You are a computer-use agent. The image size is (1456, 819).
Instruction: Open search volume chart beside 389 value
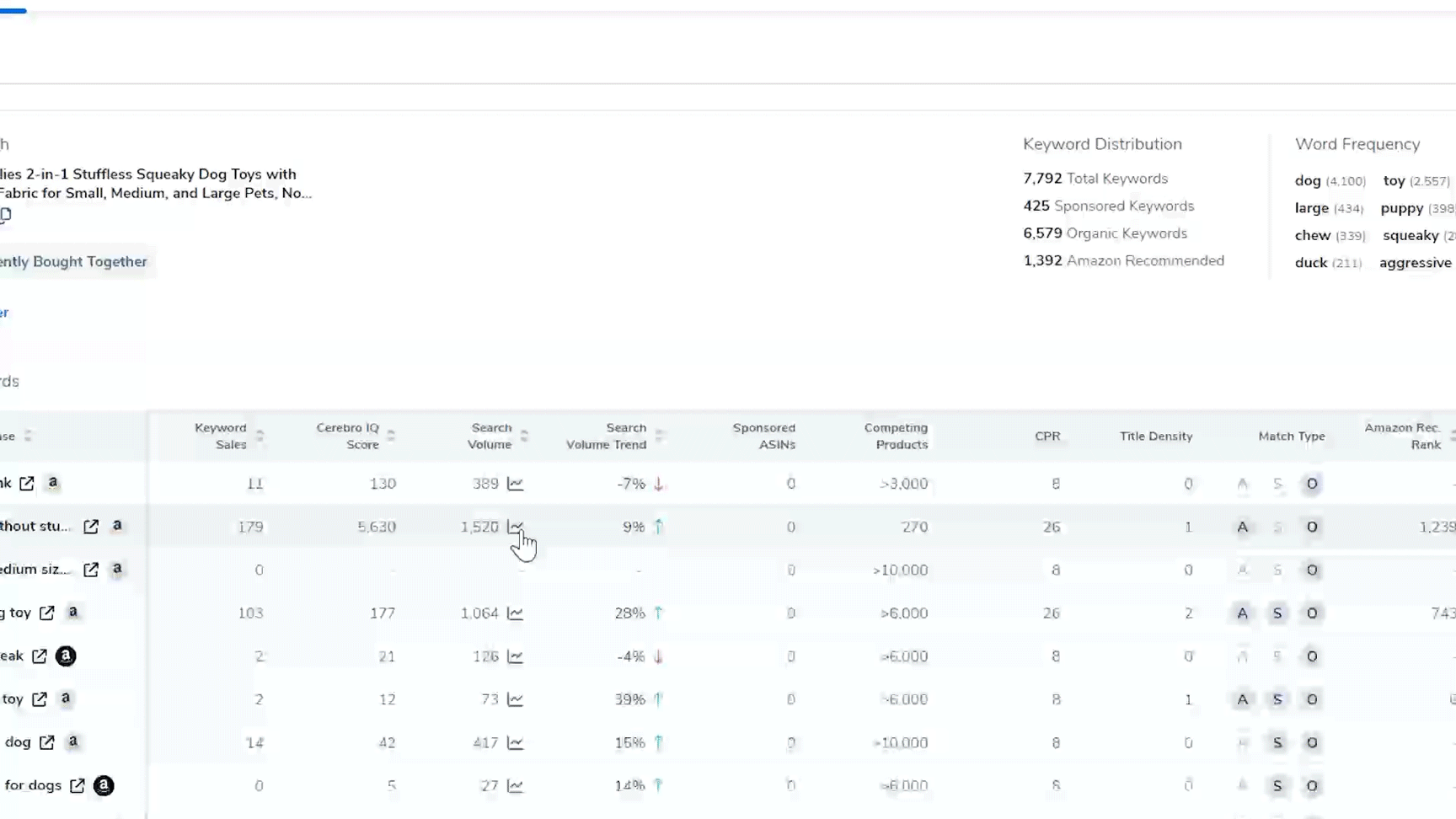tap(515, 484)
